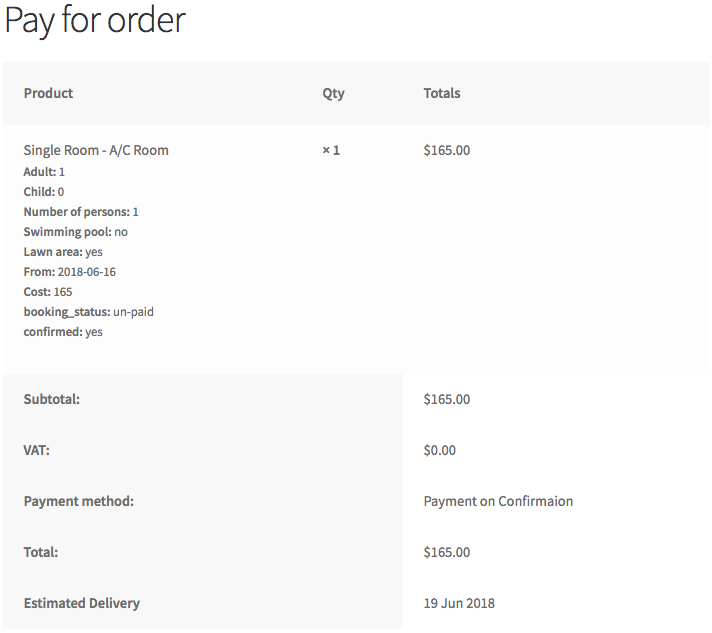The image size is (712, 633).
Task: Click the VAT amount $0.00
Action: (440, 450)
